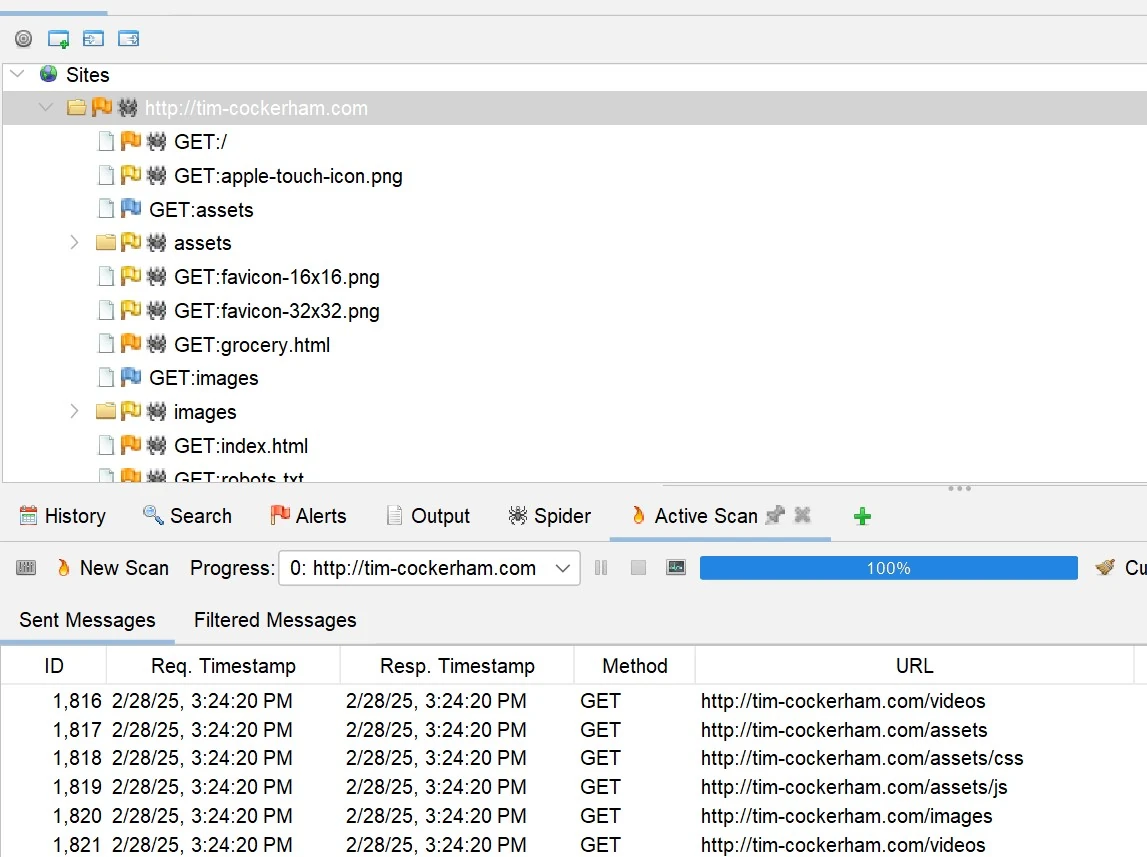Pause the active scan
The height and width of the screenshot is (857, 1147).
pos(601,568)
